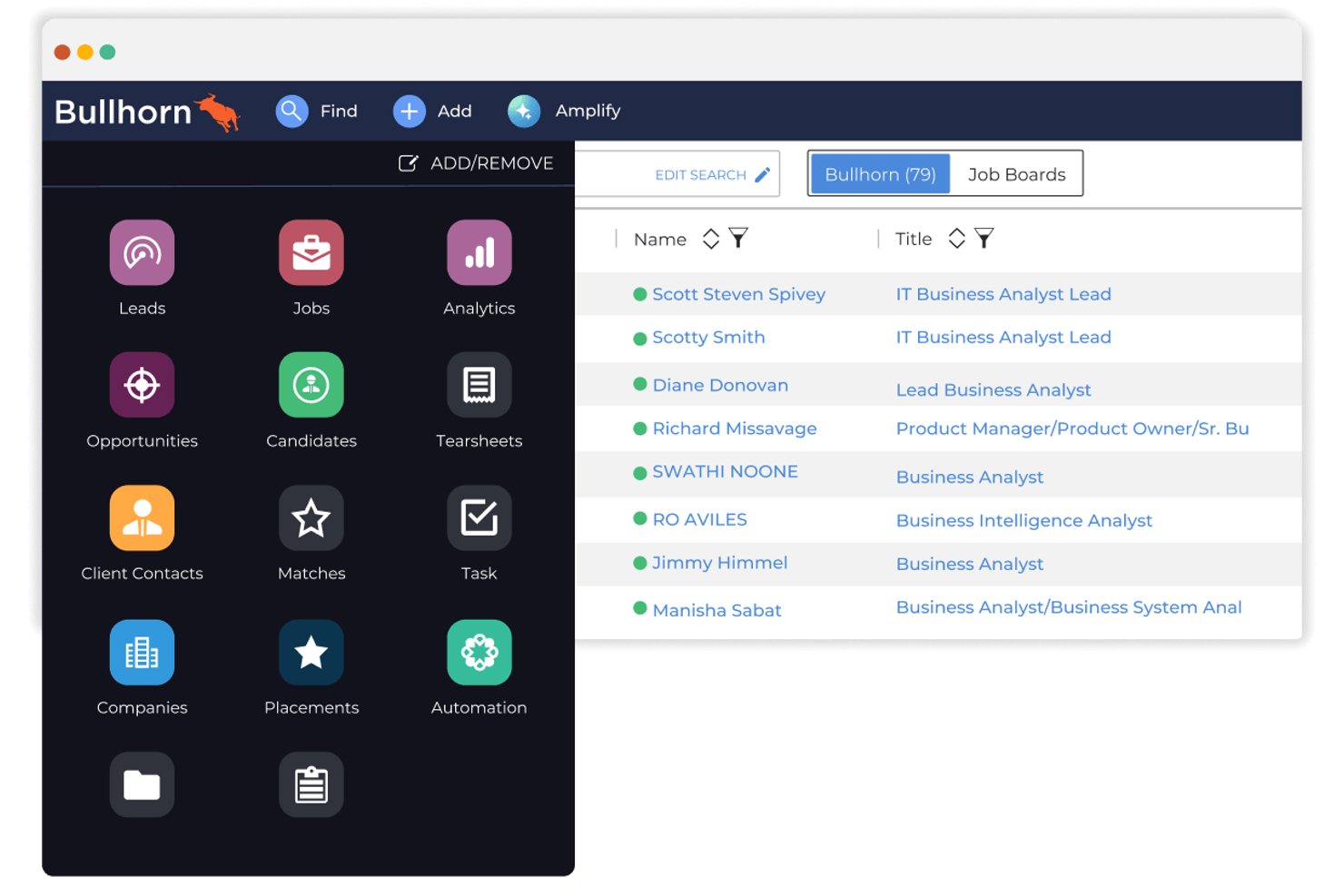Open the Opportunities target icon

142,385
